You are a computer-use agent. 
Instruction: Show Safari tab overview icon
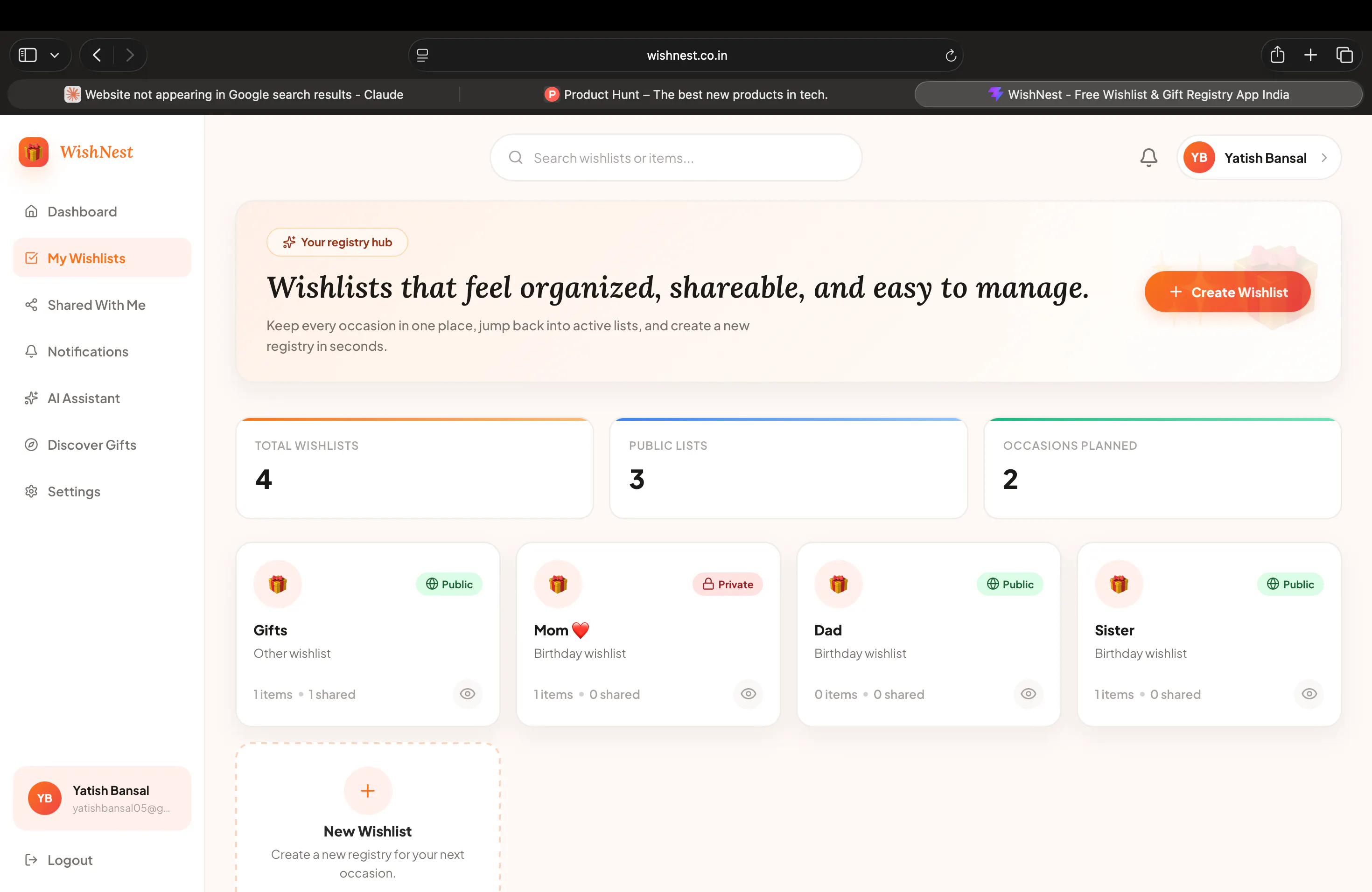click(1344, 55)
